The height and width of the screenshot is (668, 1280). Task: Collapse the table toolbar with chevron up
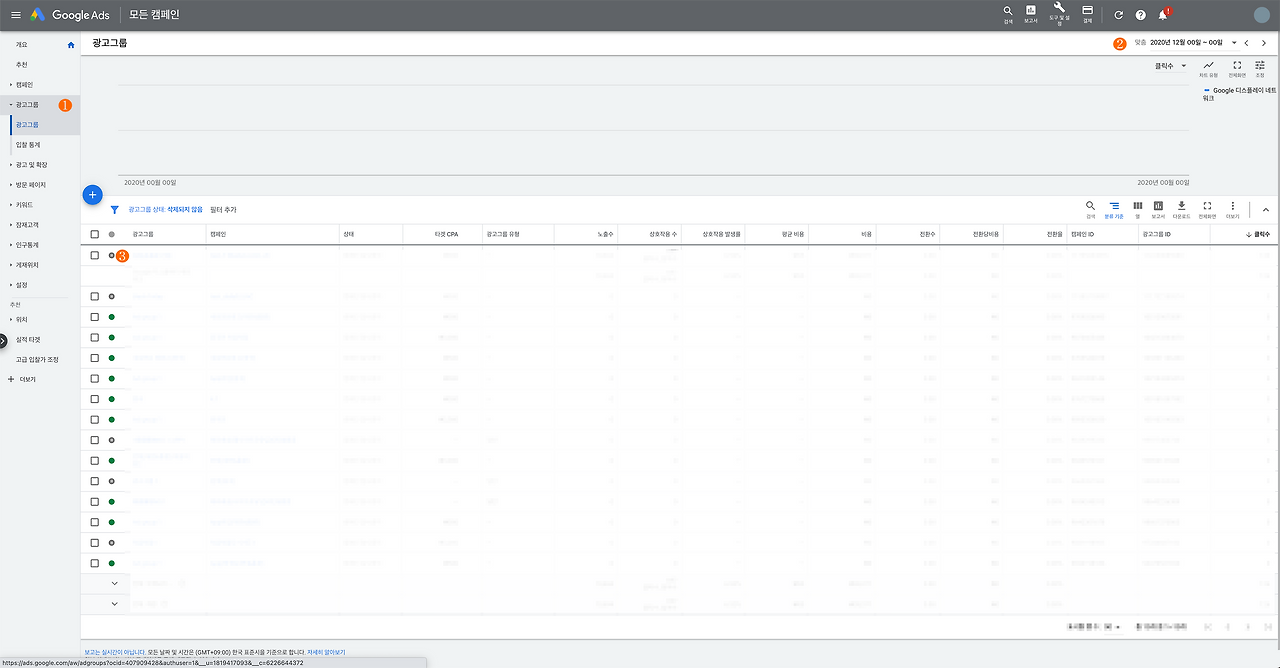pyautogui.click(x=1265, y=210)
